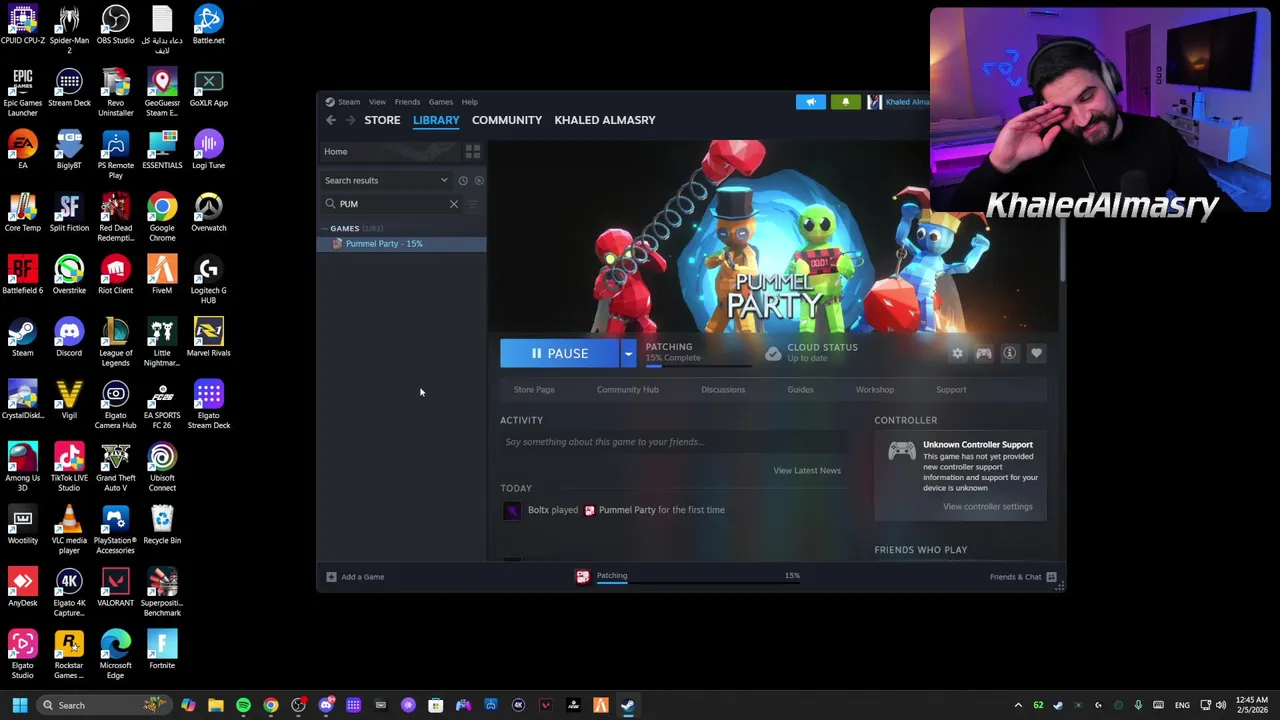Open Steam notifications bell icon
The width and height of the screenshot is (1280, 720).
coord(845,101)
